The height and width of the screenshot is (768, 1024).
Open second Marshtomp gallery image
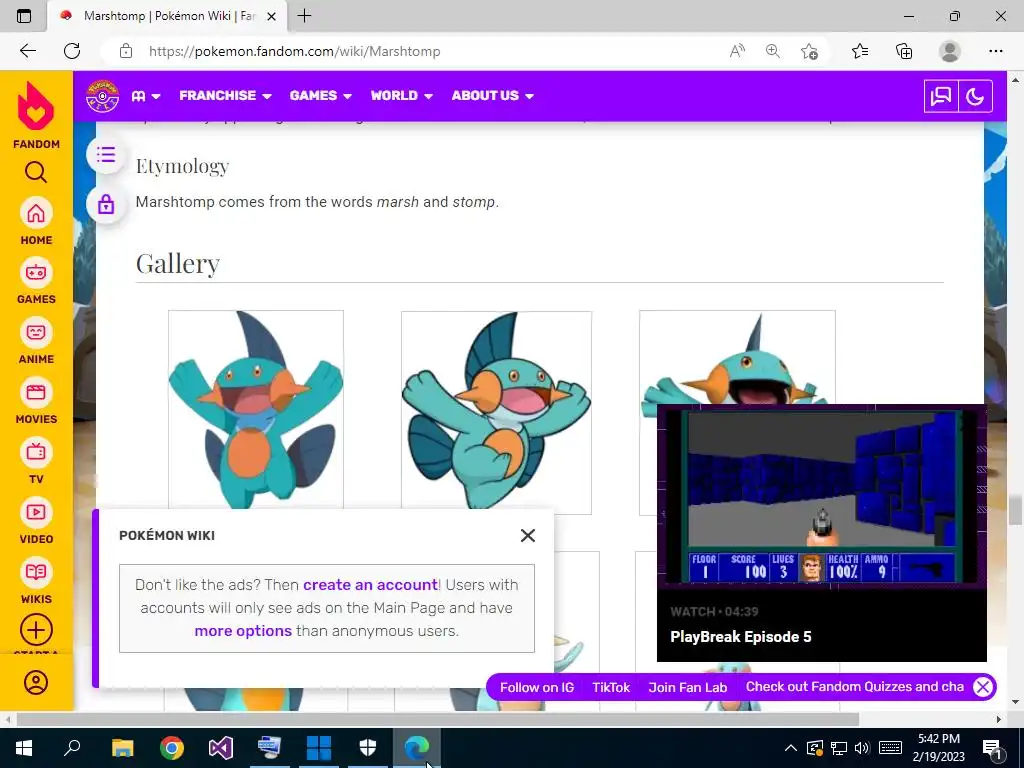coord(496,413)
